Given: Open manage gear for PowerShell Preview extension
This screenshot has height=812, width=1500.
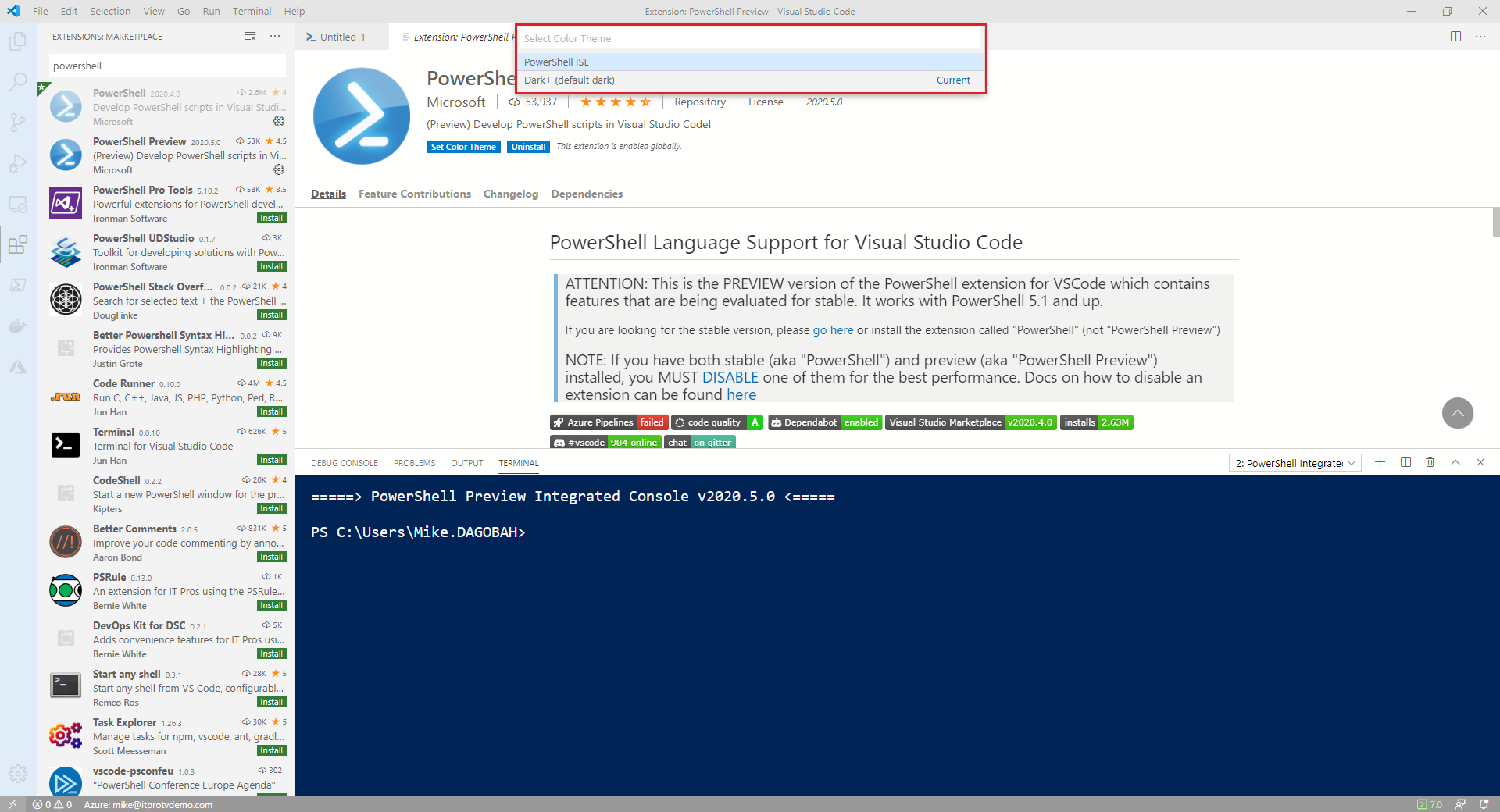Looking at the screenshot, I should click(x=279, y=169).
